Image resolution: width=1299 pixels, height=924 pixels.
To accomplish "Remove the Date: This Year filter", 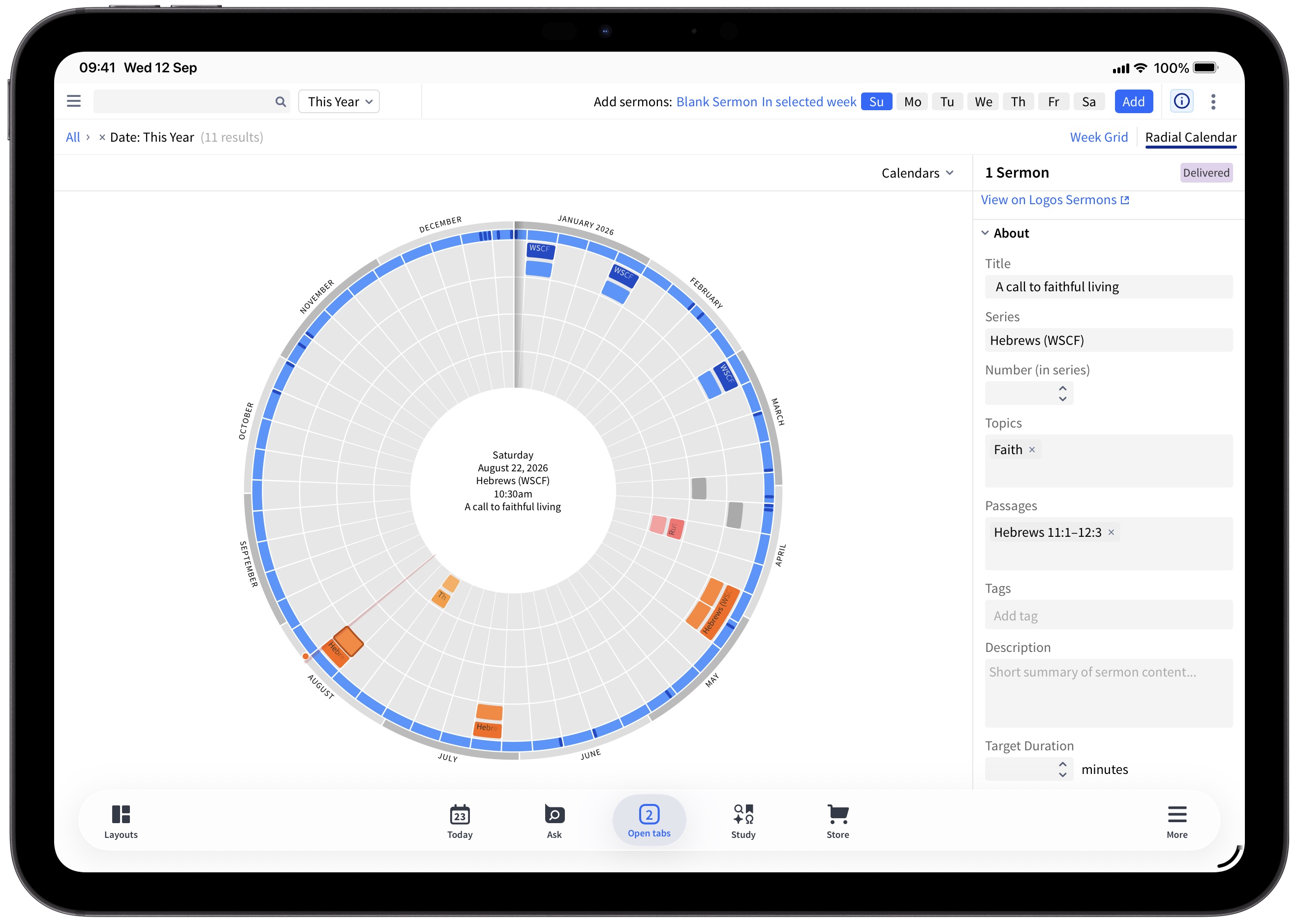I will pyautogui.click(x=102, y=137).
